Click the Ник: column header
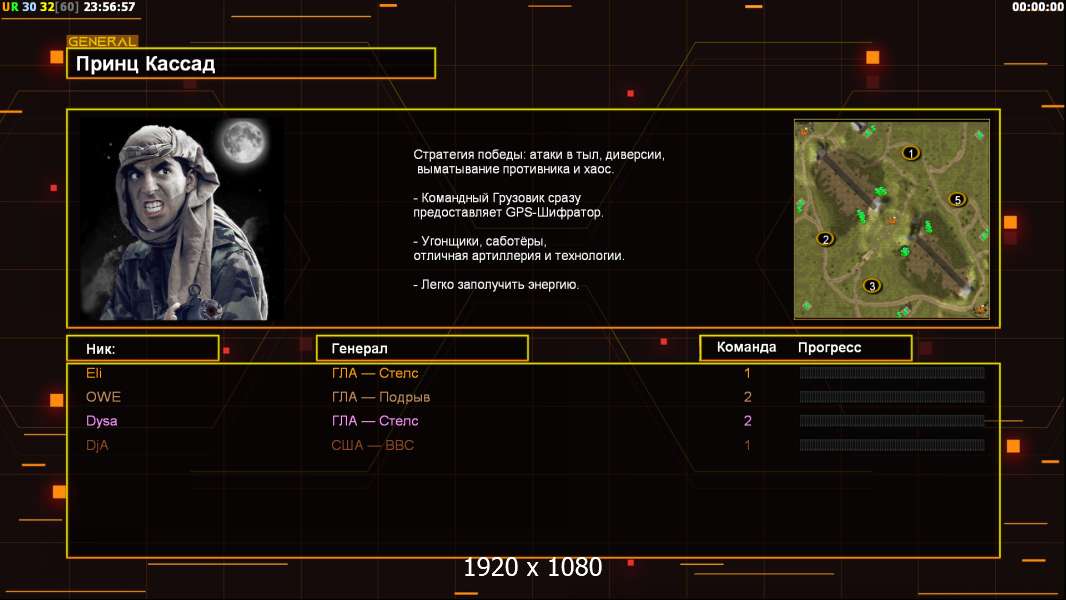The width and height of the screenshot is (1066, 600). pos(142,348)
